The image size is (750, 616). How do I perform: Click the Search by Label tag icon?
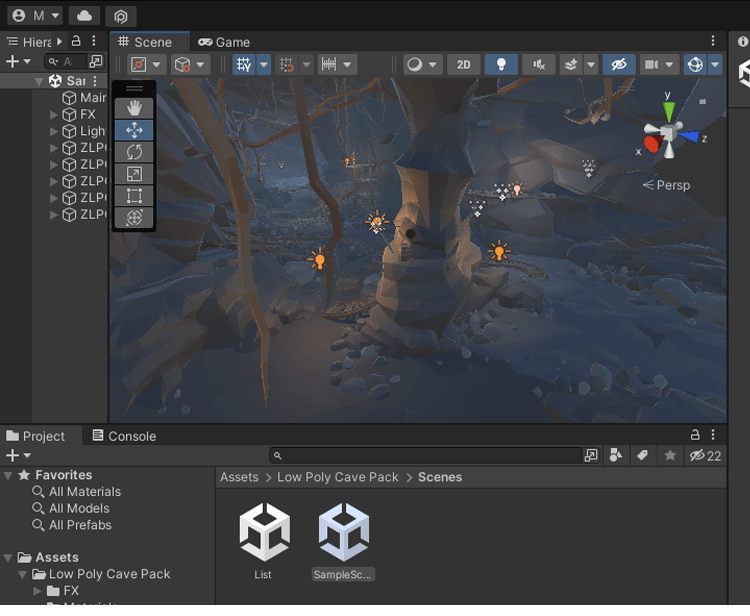point(642,456)
